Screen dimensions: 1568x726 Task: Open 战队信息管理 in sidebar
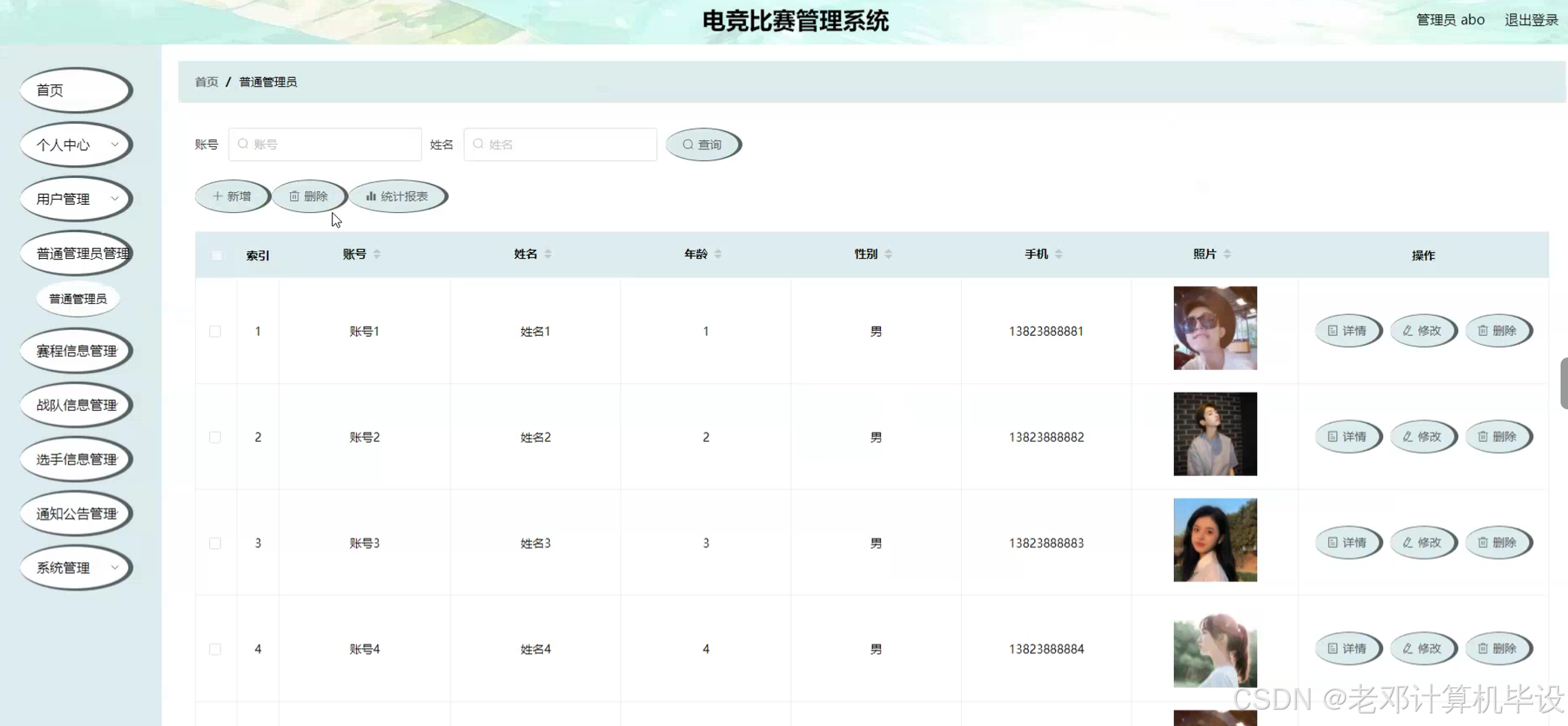point(76,405)
